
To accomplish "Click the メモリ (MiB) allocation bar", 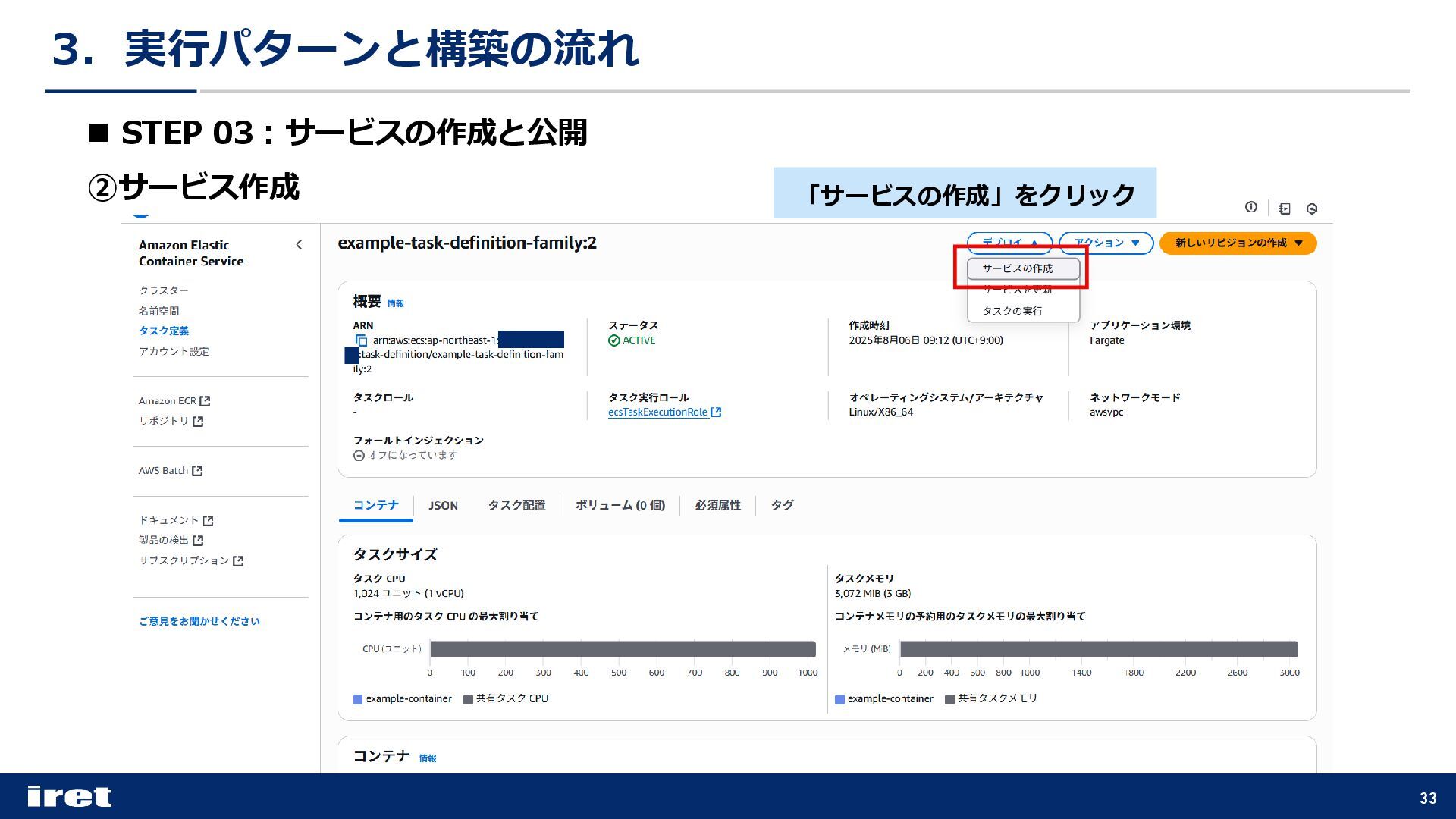I will point(1099,649).
